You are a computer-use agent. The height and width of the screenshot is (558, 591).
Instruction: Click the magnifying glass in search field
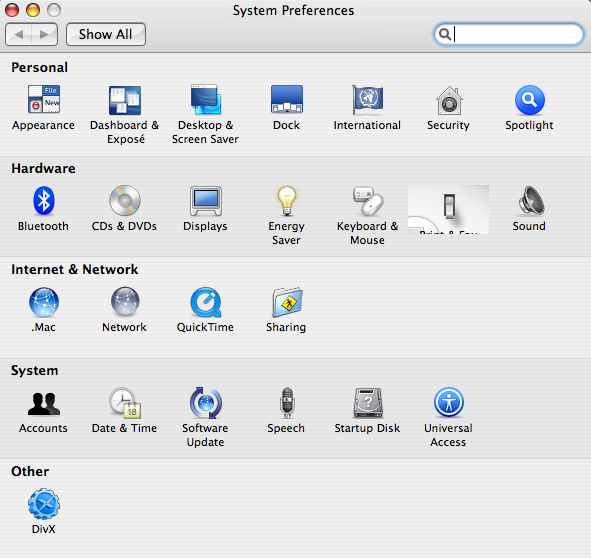pos(445,34)
